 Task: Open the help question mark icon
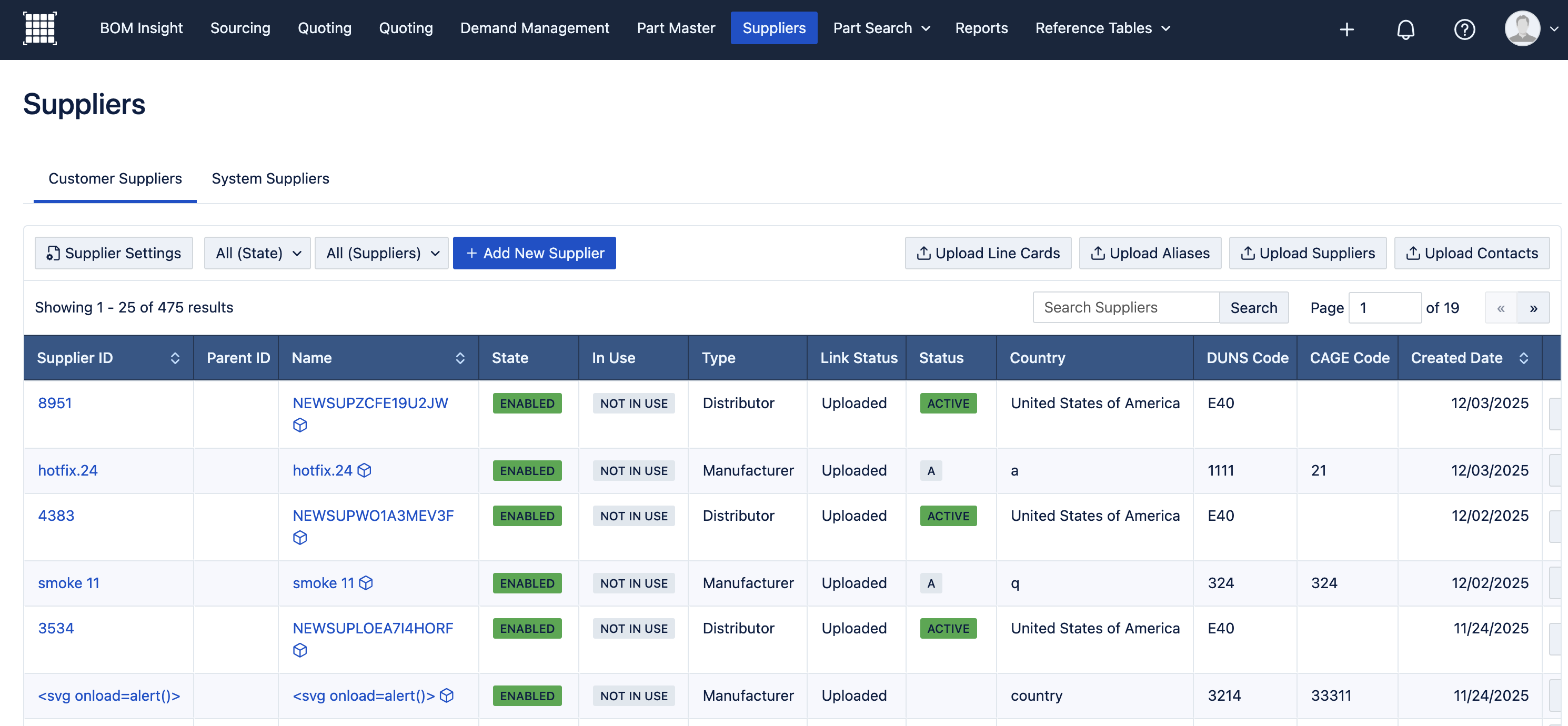click(x=1464, y=29)
